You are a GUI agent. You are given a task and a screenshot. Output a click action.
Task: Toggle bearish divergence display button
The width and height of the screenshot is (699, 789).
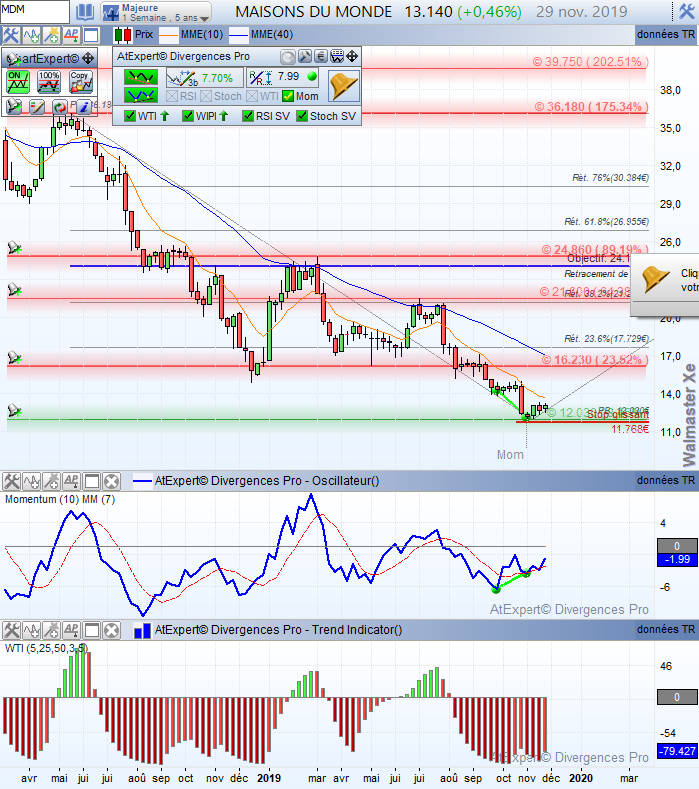pyautogui.click(x=141, y=77)
